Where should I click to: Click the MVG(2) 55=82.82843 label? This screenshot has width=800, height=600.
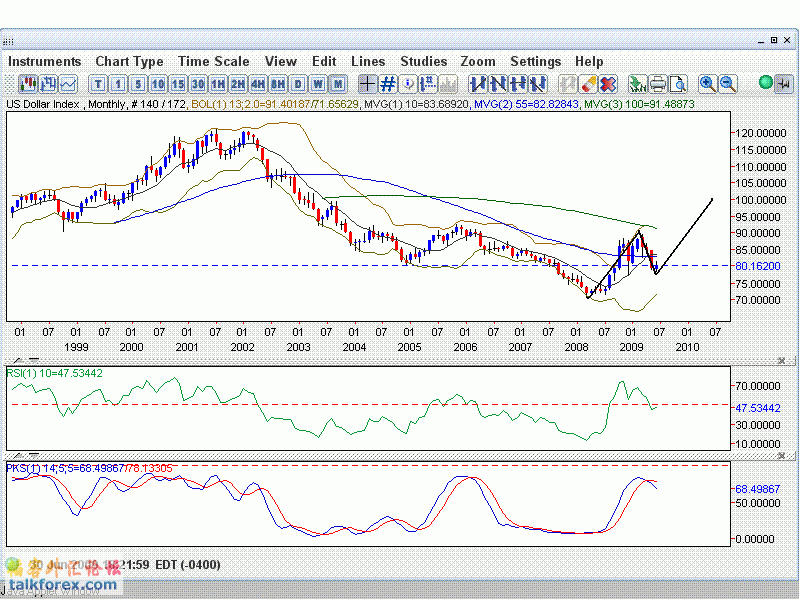click(x=527, y=104)
